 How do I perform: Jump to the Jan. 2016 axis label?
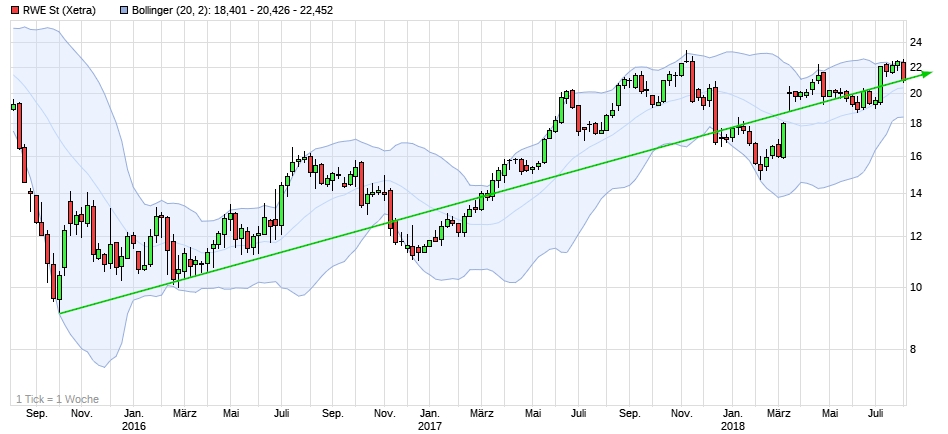tap(134, 419)
